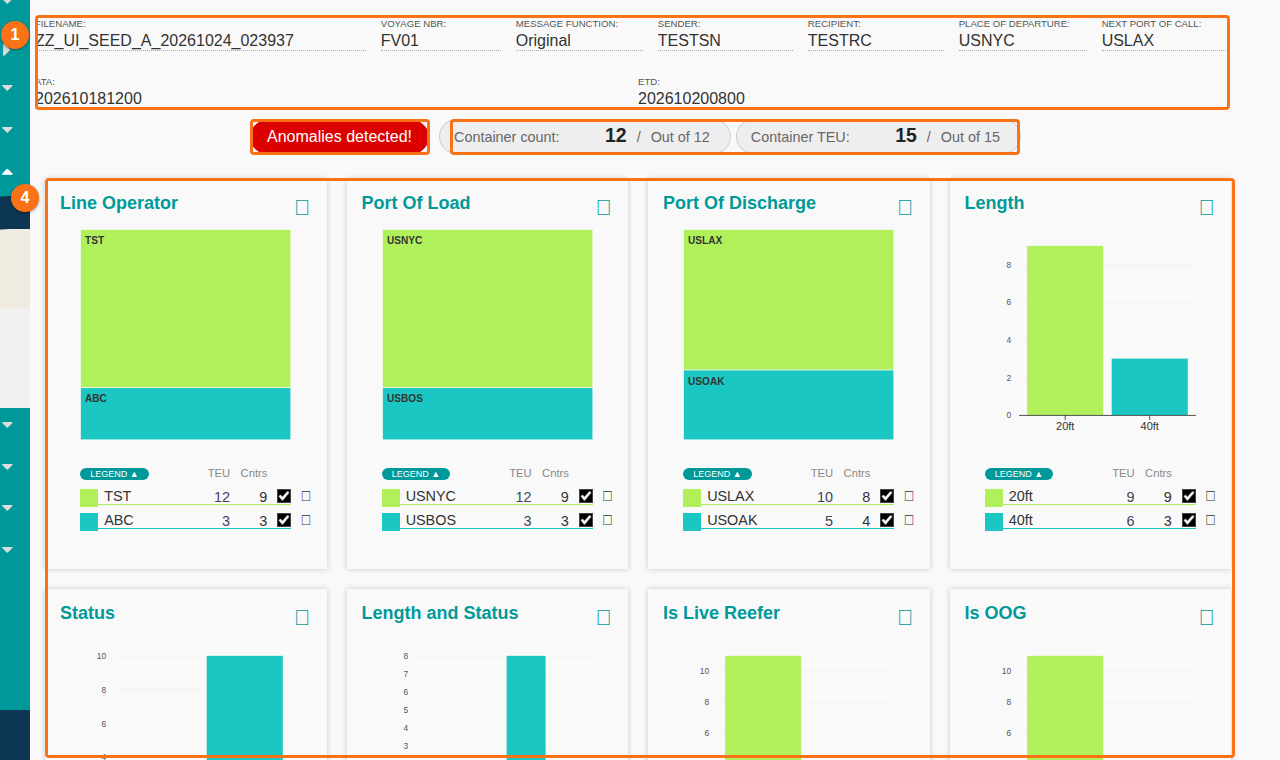Click the Container TEU pill
The image size is (1280, 760).
878,137
